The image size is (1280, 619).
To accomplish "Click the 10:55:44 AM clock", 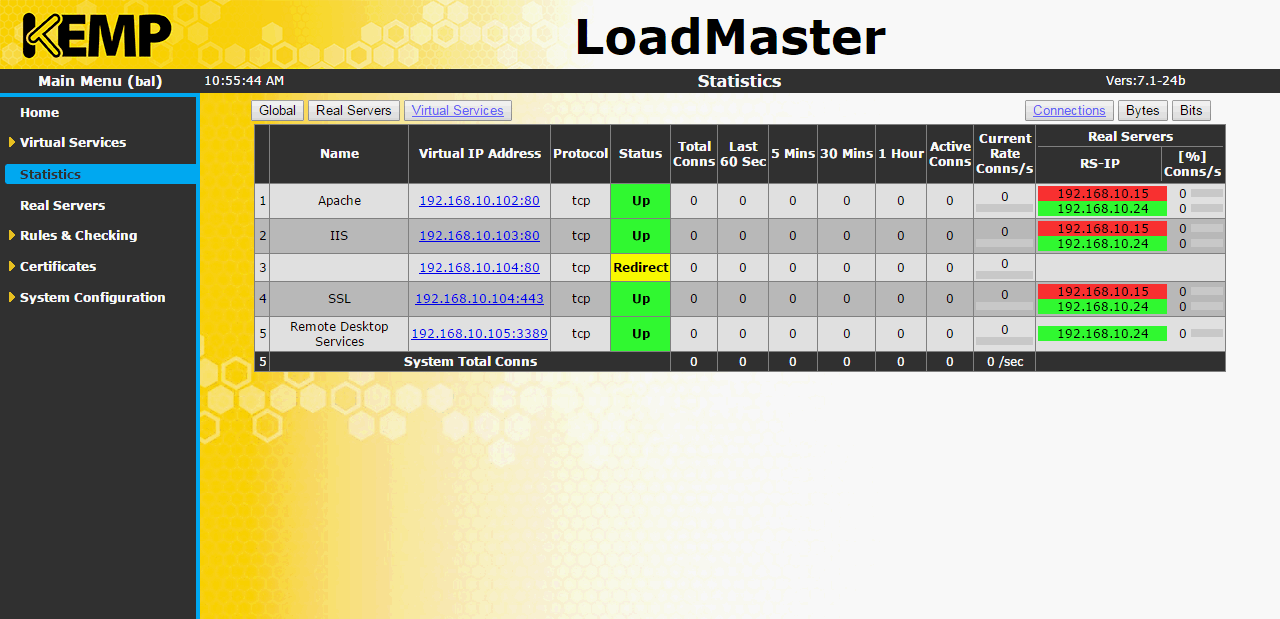I will click(x=244, y=81).
